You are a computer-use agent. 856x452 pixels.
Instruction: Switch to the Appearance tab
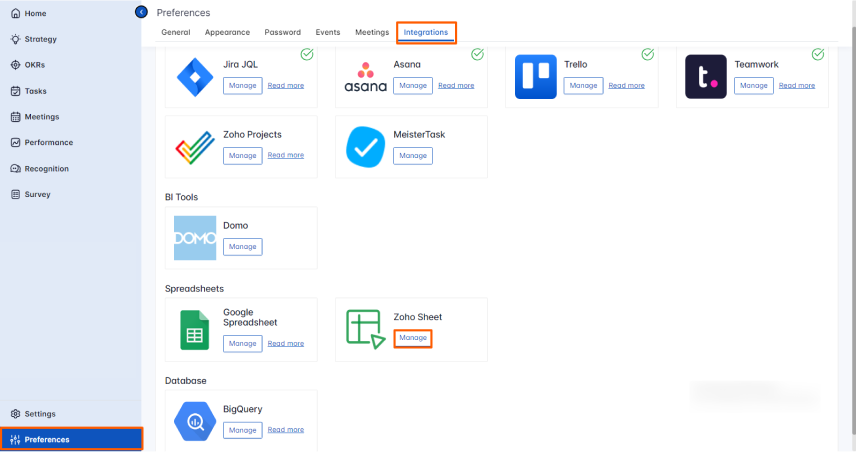(x=227, y=32)
